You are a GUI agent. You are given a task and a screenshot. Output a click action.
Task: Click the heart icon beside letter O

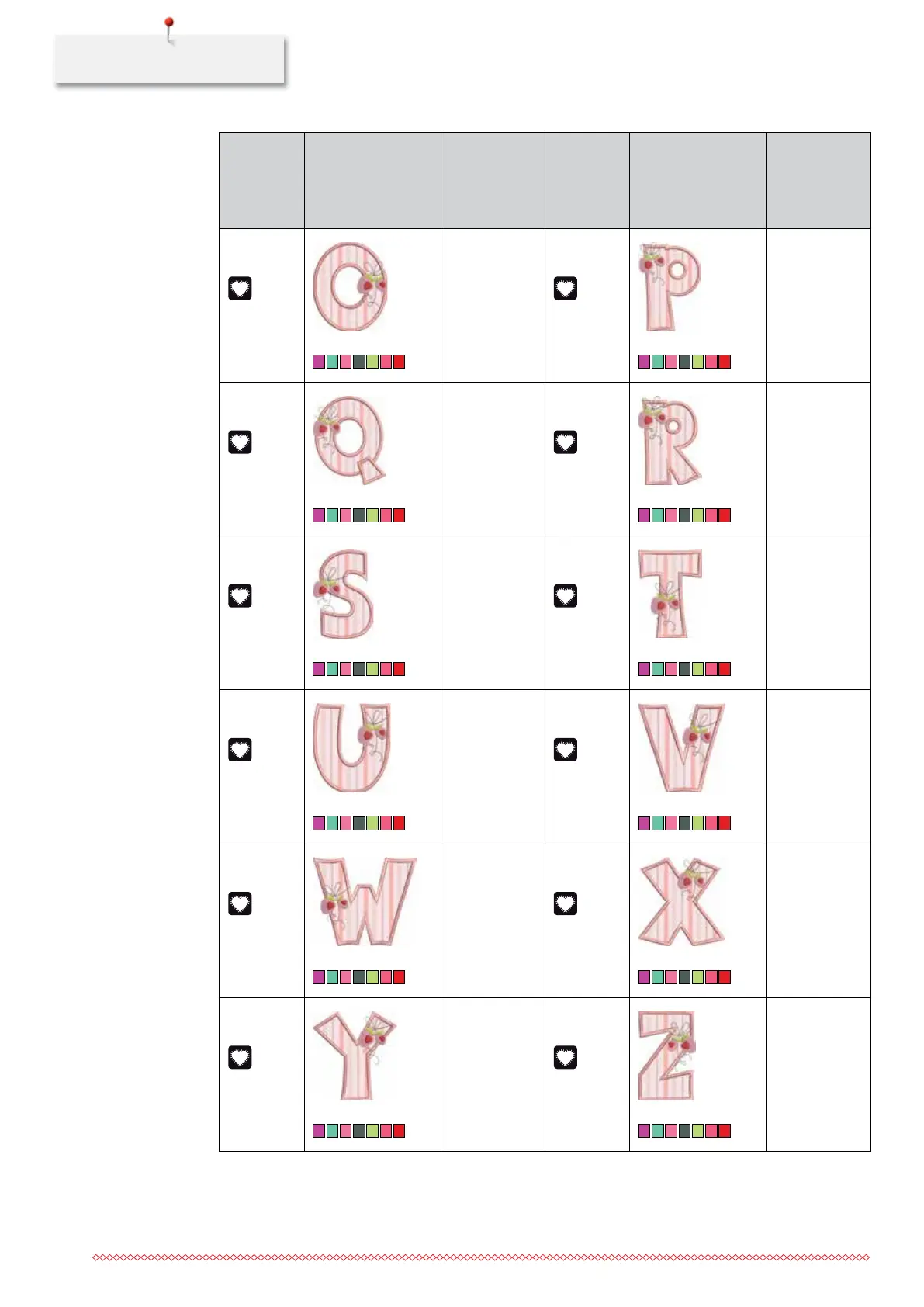click(240, 289)
